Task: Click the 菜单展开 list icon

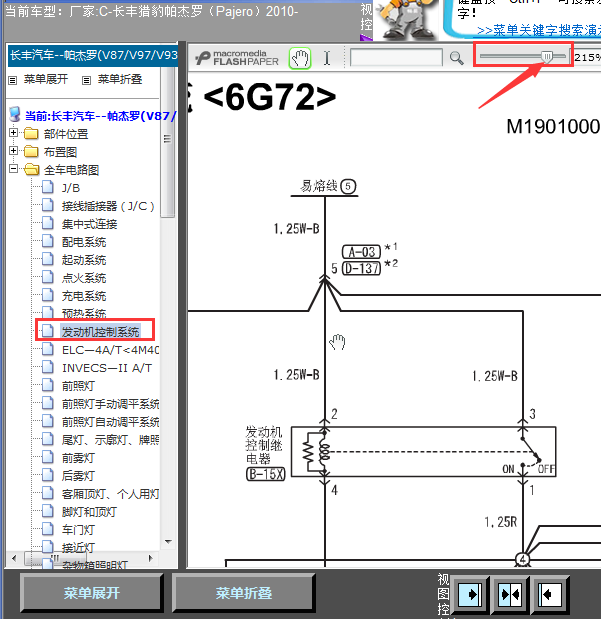Action: 13,81
